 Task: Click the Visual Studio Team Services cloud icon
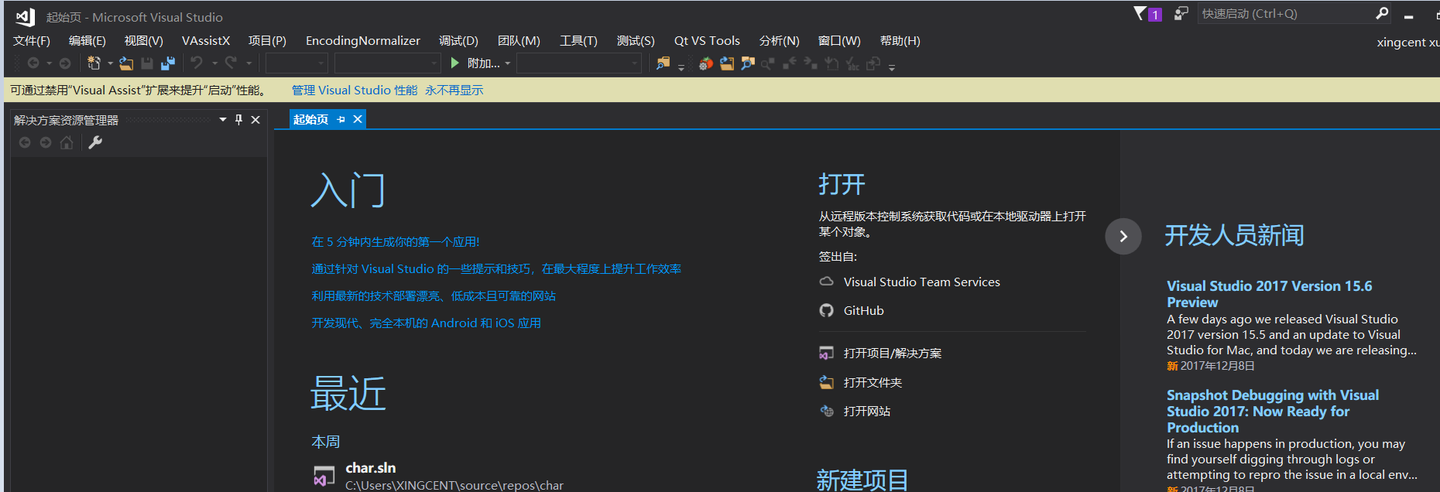pos(826,282)
